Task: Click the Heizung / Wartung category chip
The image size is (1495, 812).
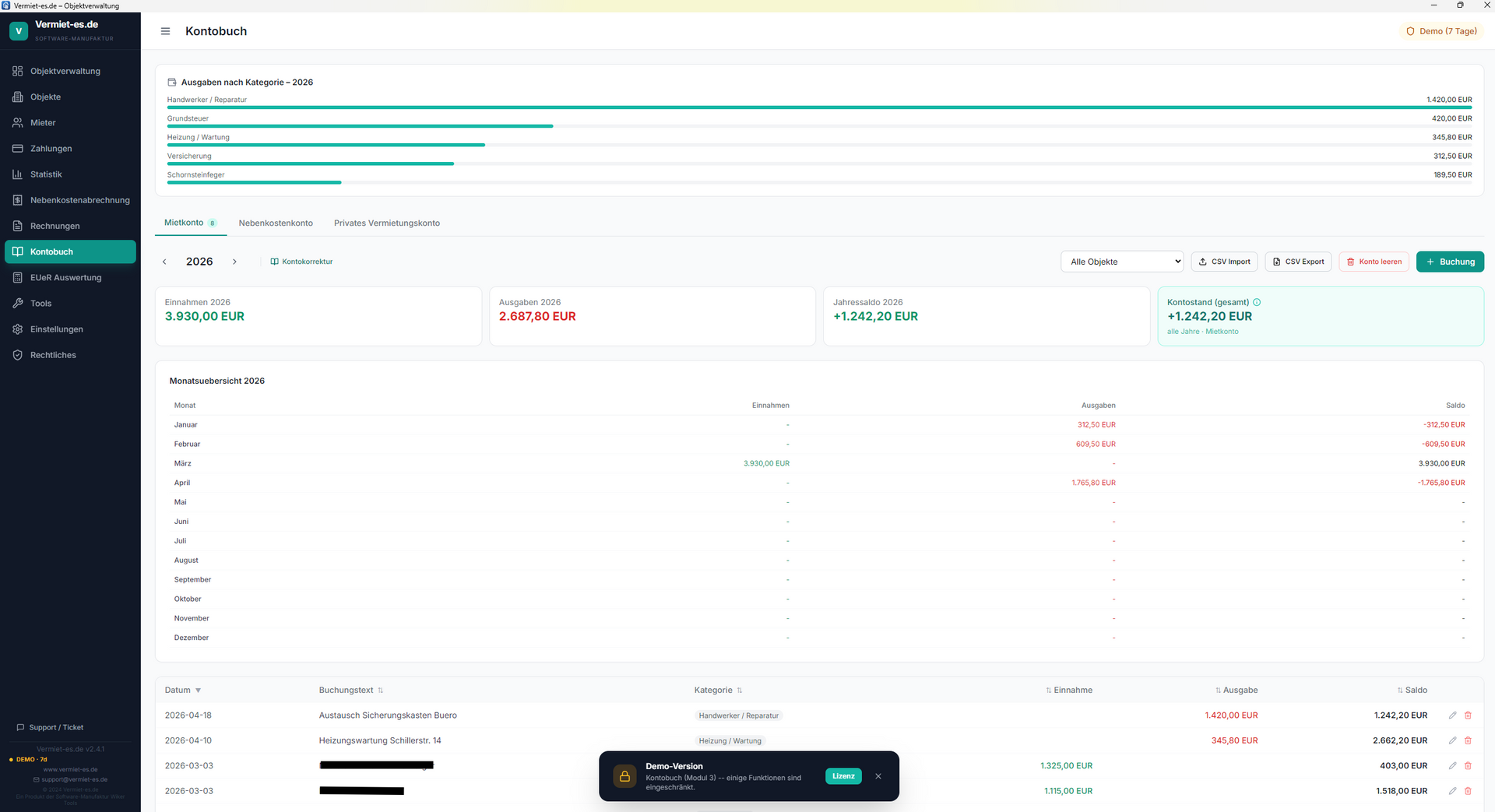Action: click(x=730, y=740)
